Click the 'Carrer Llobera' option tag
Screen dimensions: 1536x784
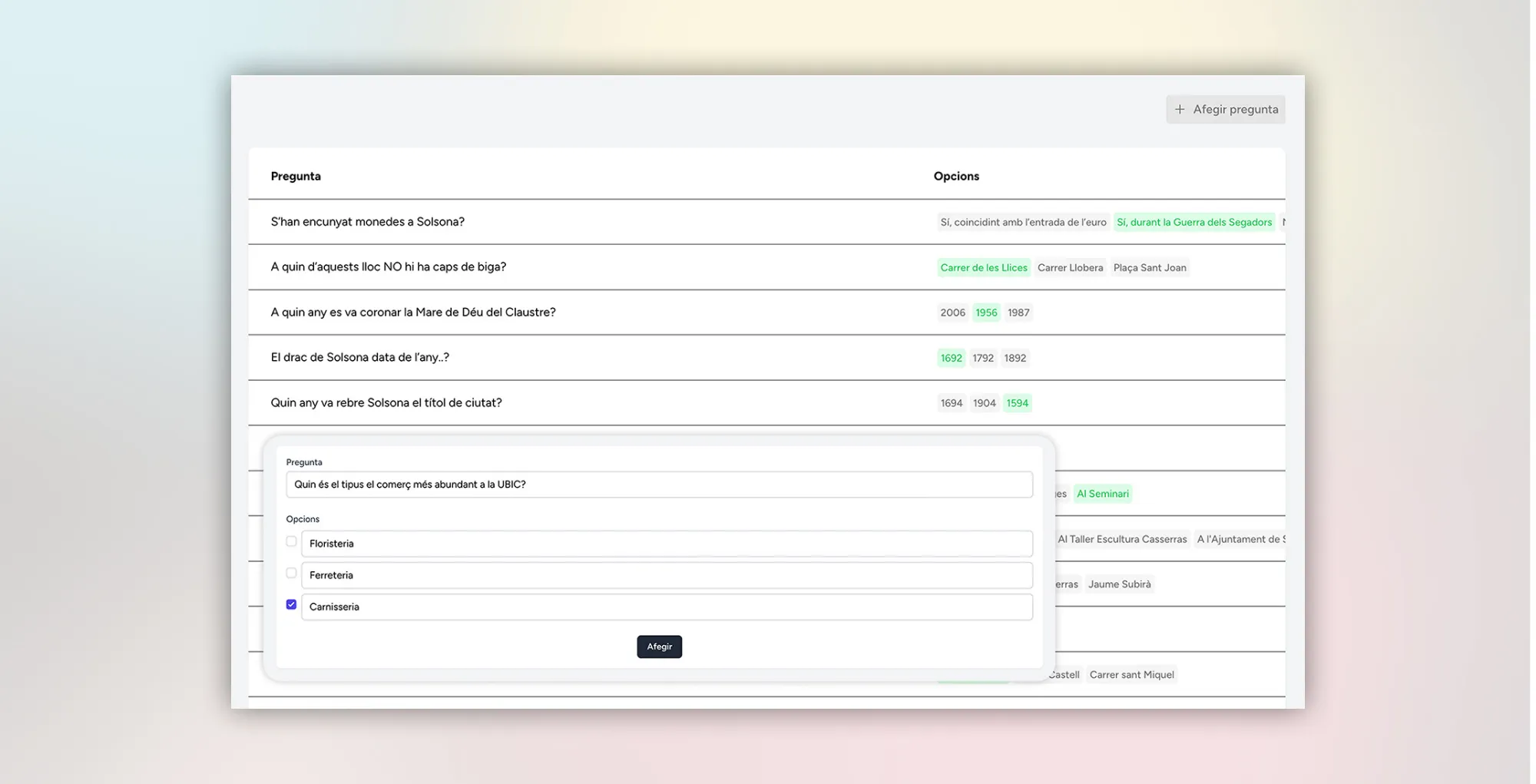(x=1071, y=268)
